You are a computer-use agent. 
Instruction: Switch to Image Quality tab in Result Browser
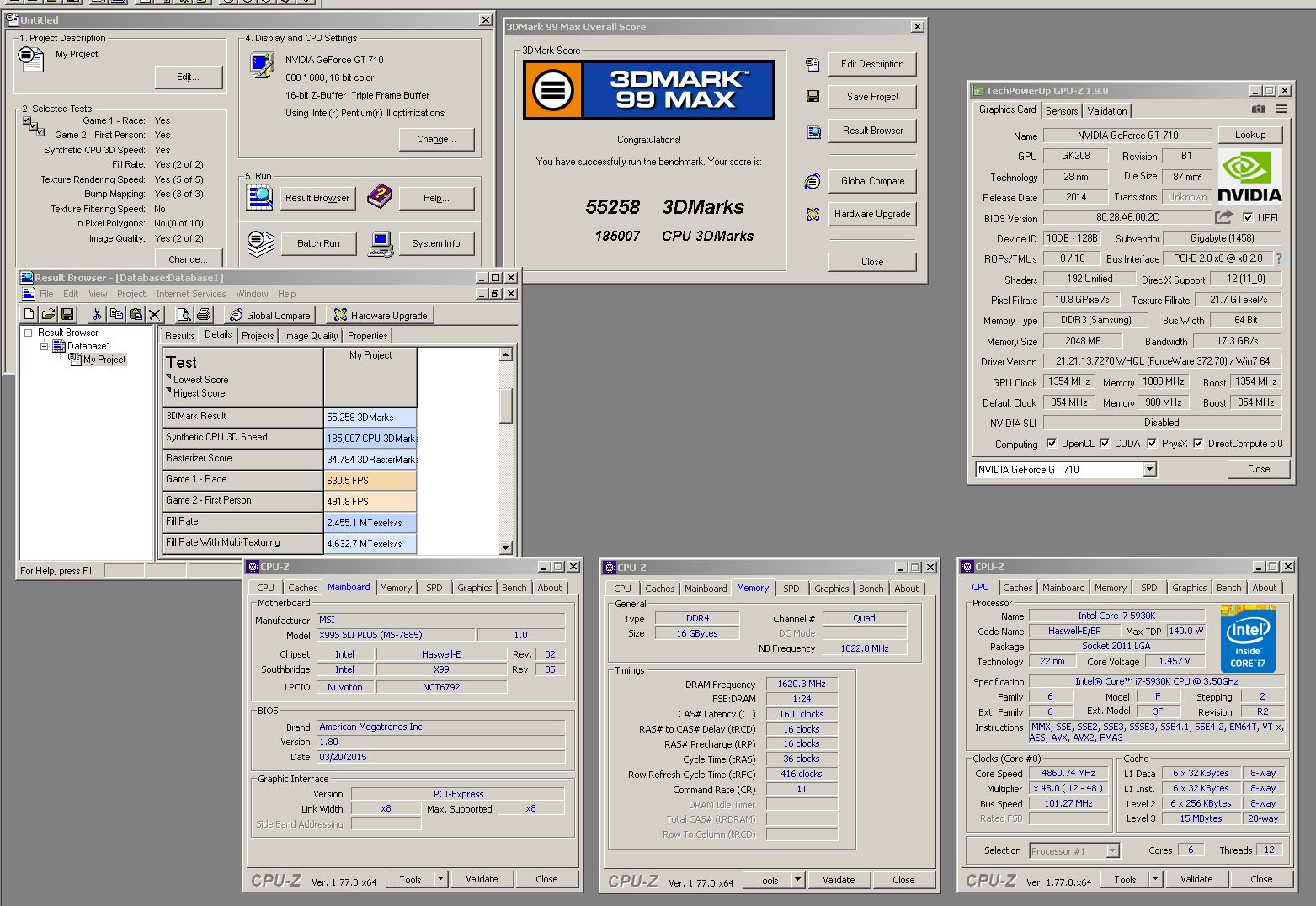[x=311, y=336]
